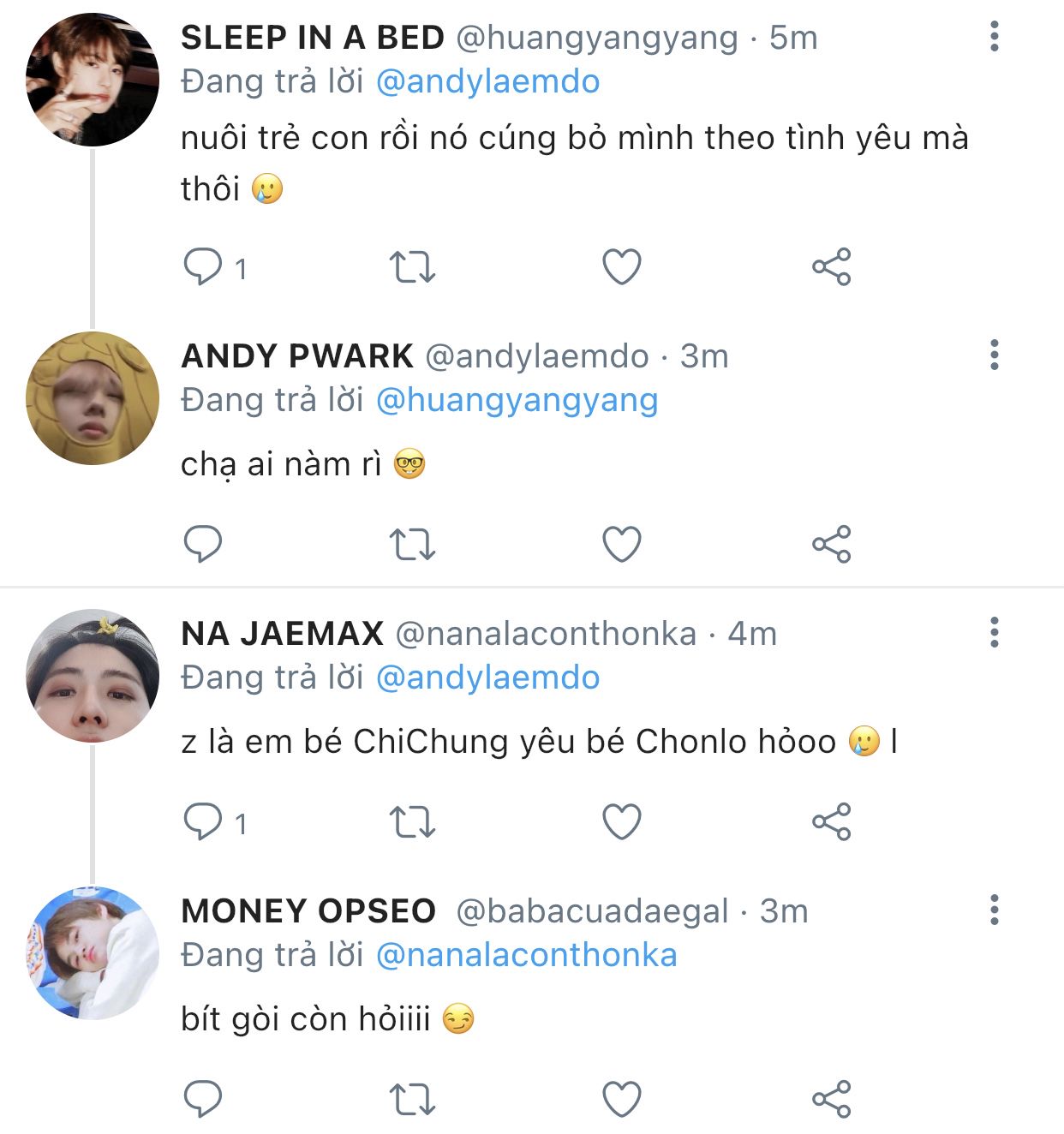View NA JAEMAX's profile avatar
Screen dimensions: 1064x1134
tap(93, 675)
